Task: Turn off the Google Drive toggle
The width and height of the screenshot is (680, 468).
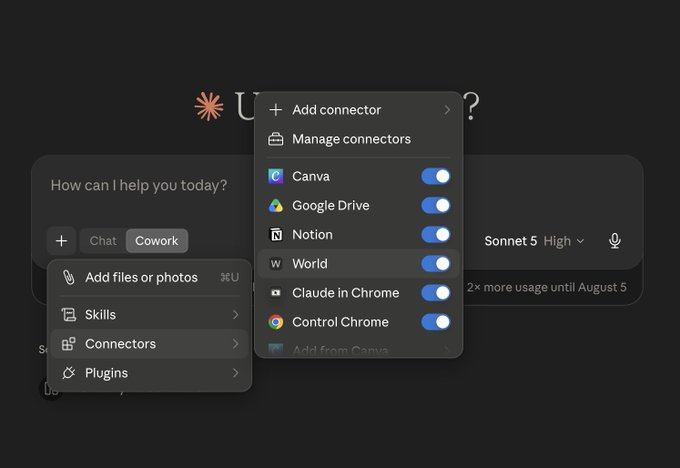Action: pyautogui.click(x=436, y=206)
